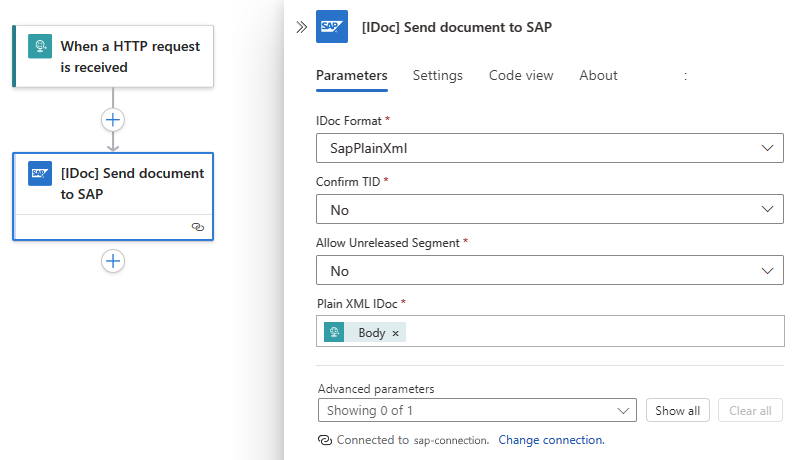Screen dimensions: 800x460
Task: Add a step below the IDoc action
Action: point(113,261)
